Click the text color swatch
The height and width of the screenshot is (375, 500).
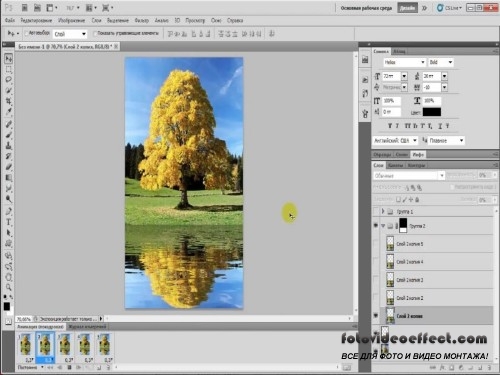point(432,112)
